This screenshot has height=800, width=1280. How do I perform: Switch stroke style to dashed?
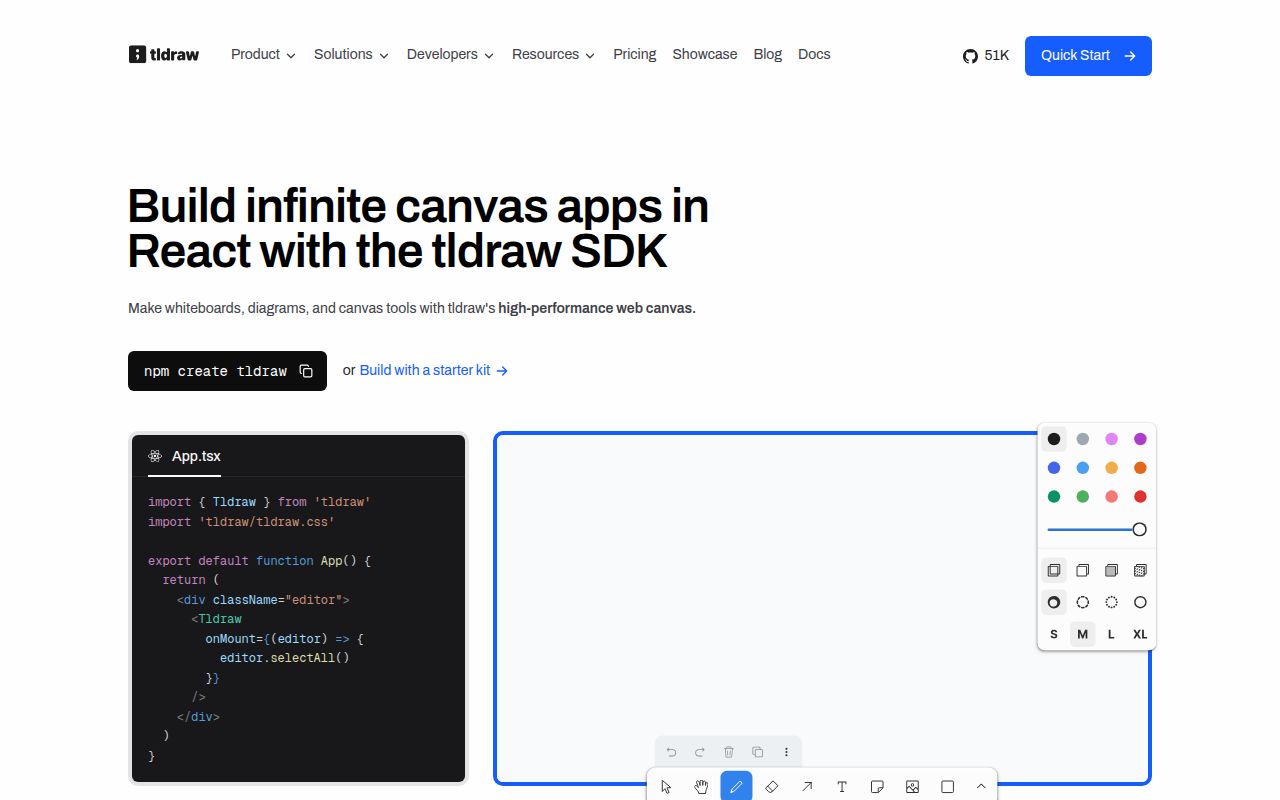[x=1082, y=602]
